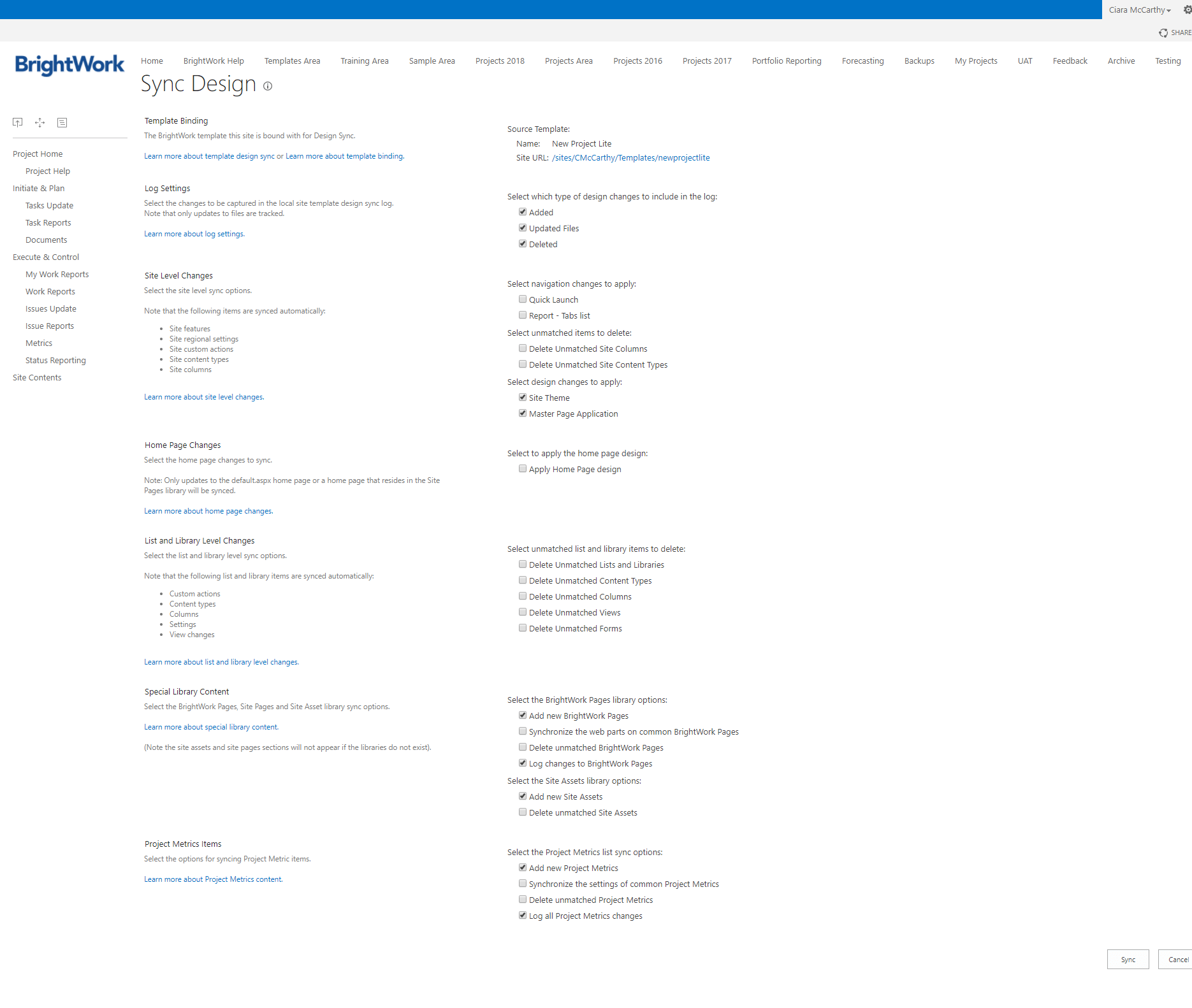Screen dimensions: 1192x1008
Task: Toggle Add new Site Assets checkbox
Action: [x=523, y=796]
